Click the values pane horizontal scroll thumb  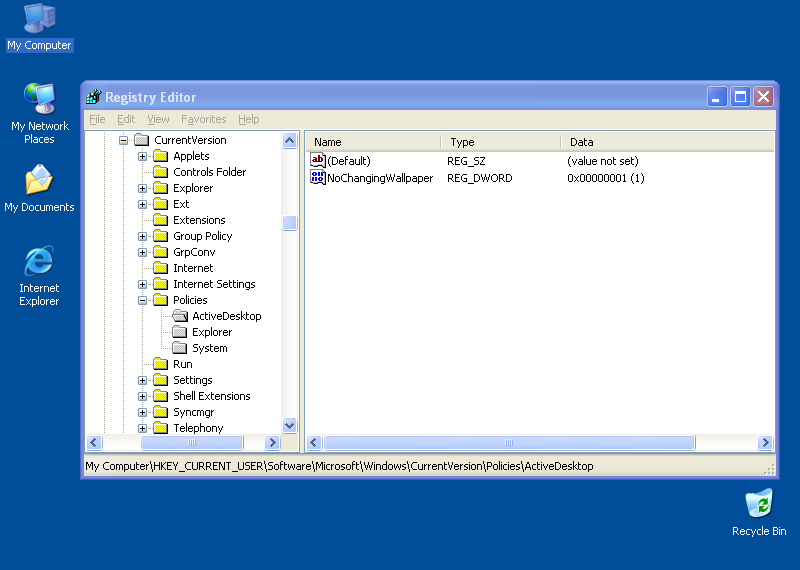[509, 442]
